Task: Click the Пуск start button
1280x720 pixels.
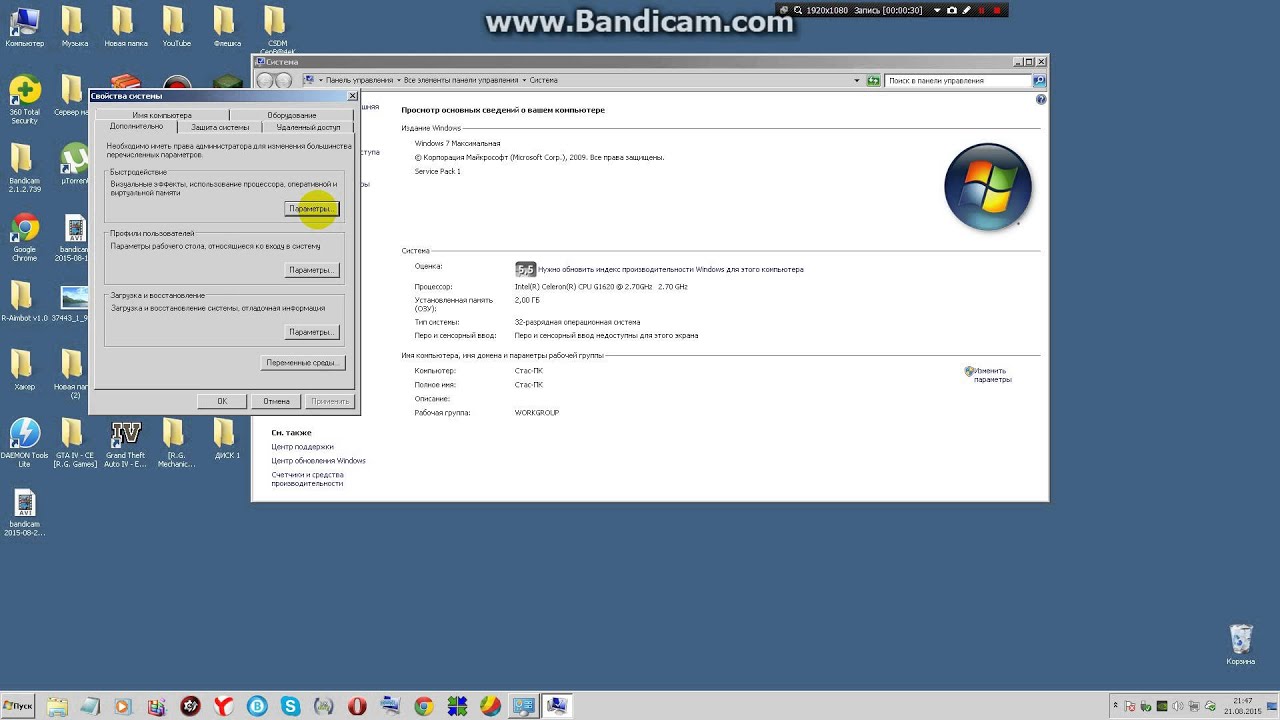Action: [x=18, y=706]
